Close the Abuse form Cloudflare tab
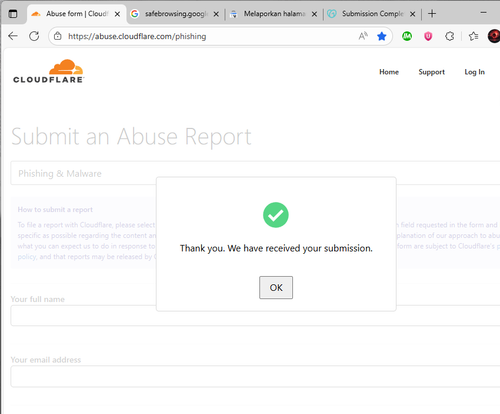 [x=117, y=14]
